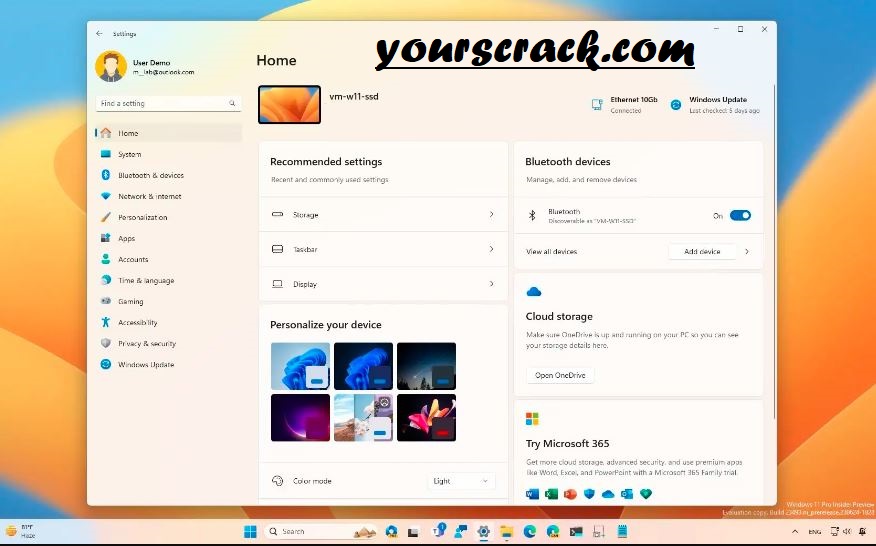This screenshot has width=876, height=546.
Task: Go to System in the sidebar
Action: tap(168, 154)
